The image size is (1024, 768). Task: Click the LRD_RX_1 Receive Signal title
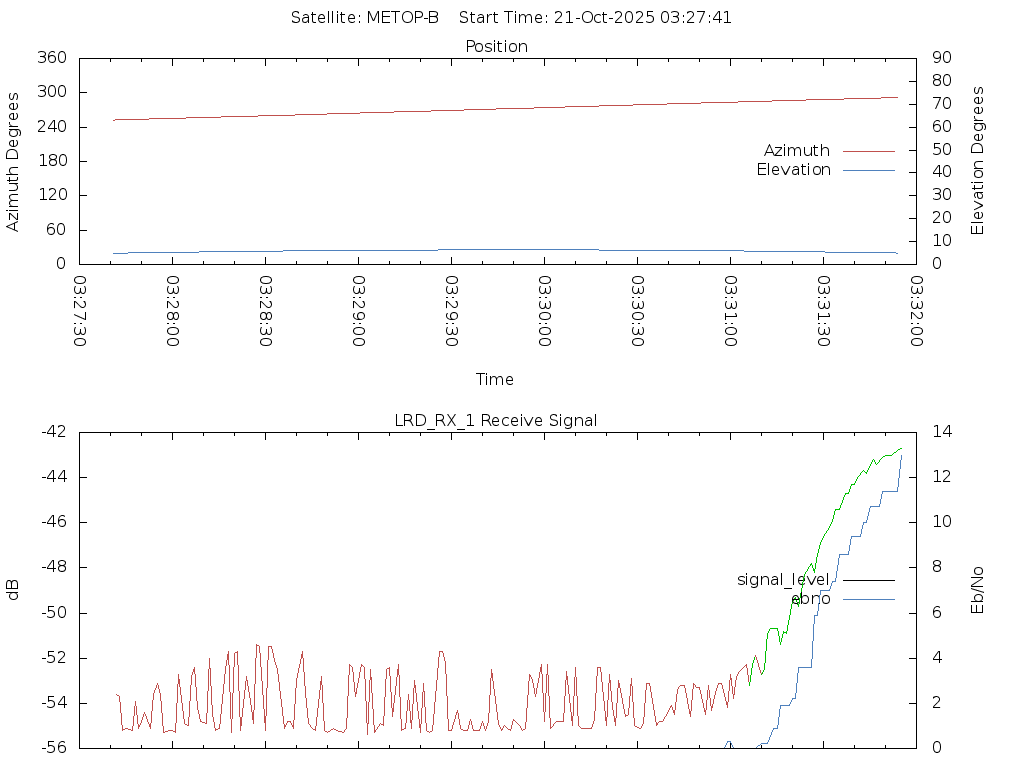pyautogui.click(x=496, y=421)
